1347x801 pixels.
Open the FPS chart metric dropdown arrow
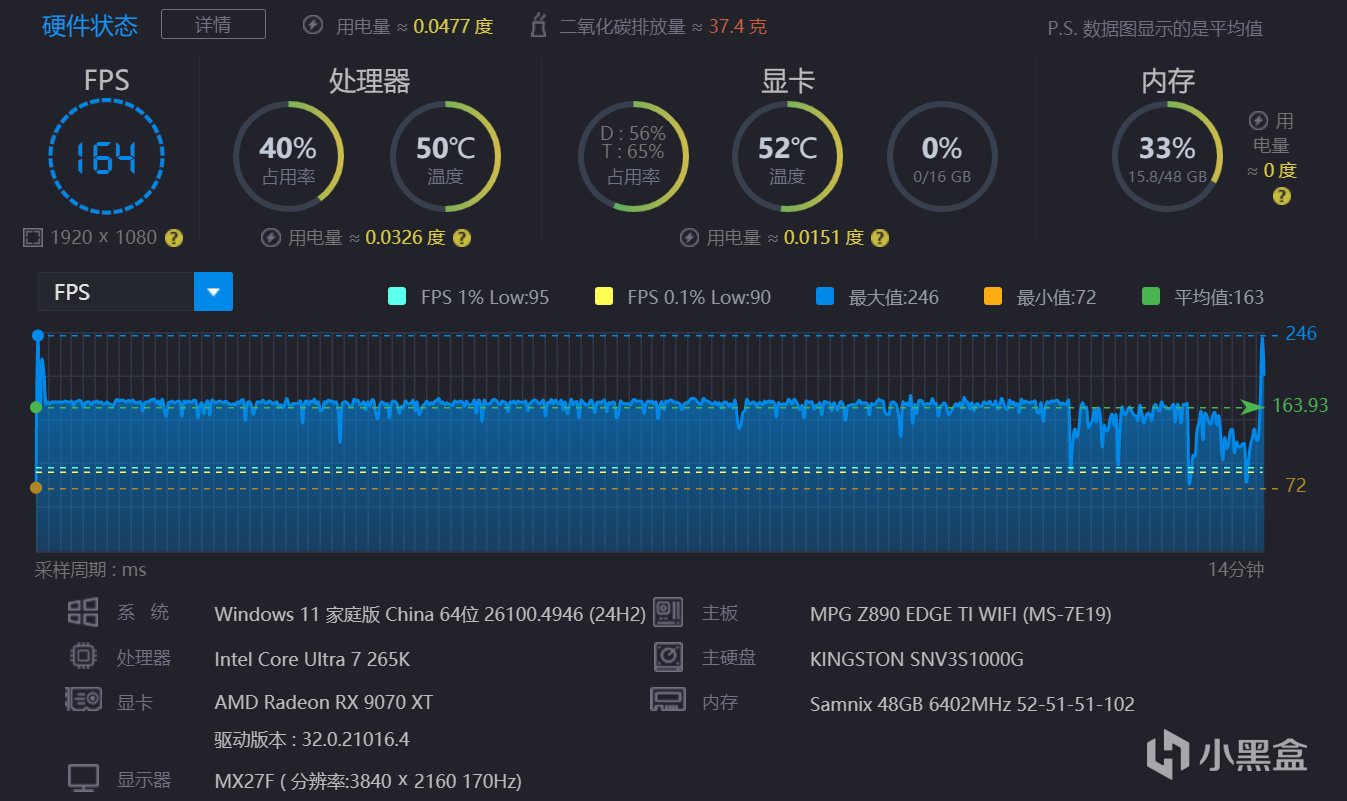point(213,292)
